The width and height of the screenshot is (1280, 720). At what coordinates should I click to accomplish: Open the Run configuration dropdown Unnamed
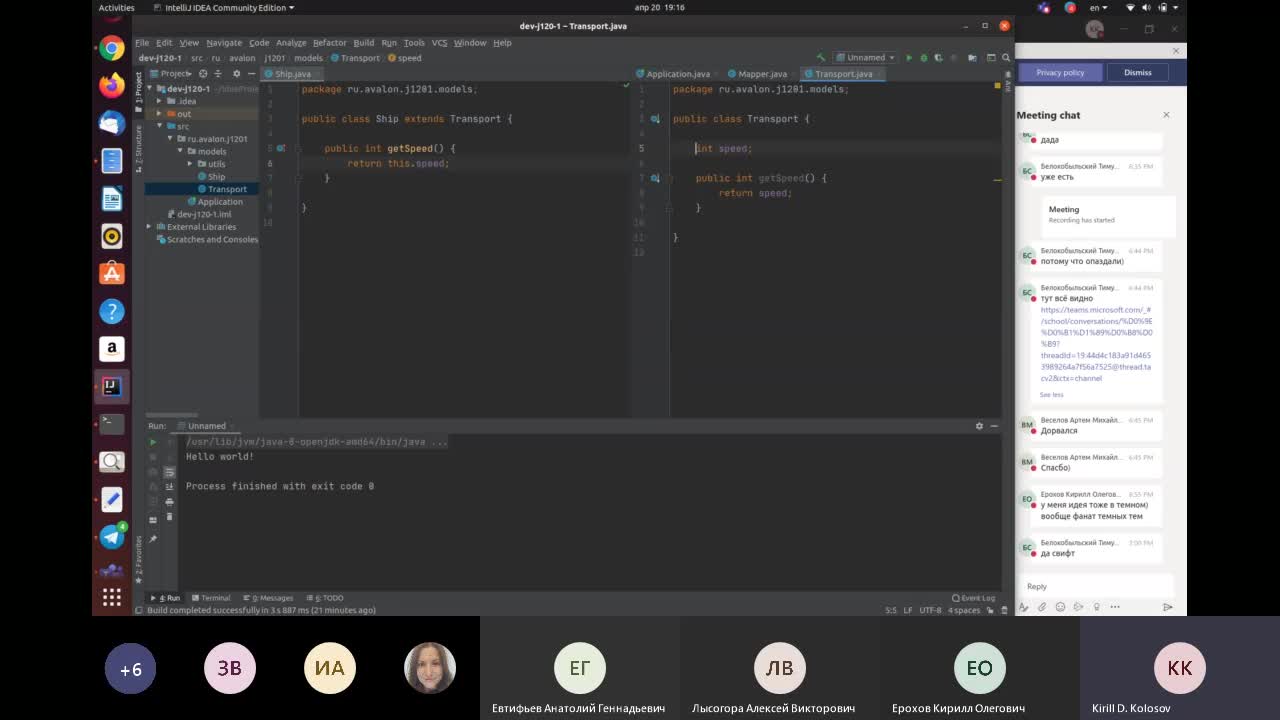click(x=866, y=58)
